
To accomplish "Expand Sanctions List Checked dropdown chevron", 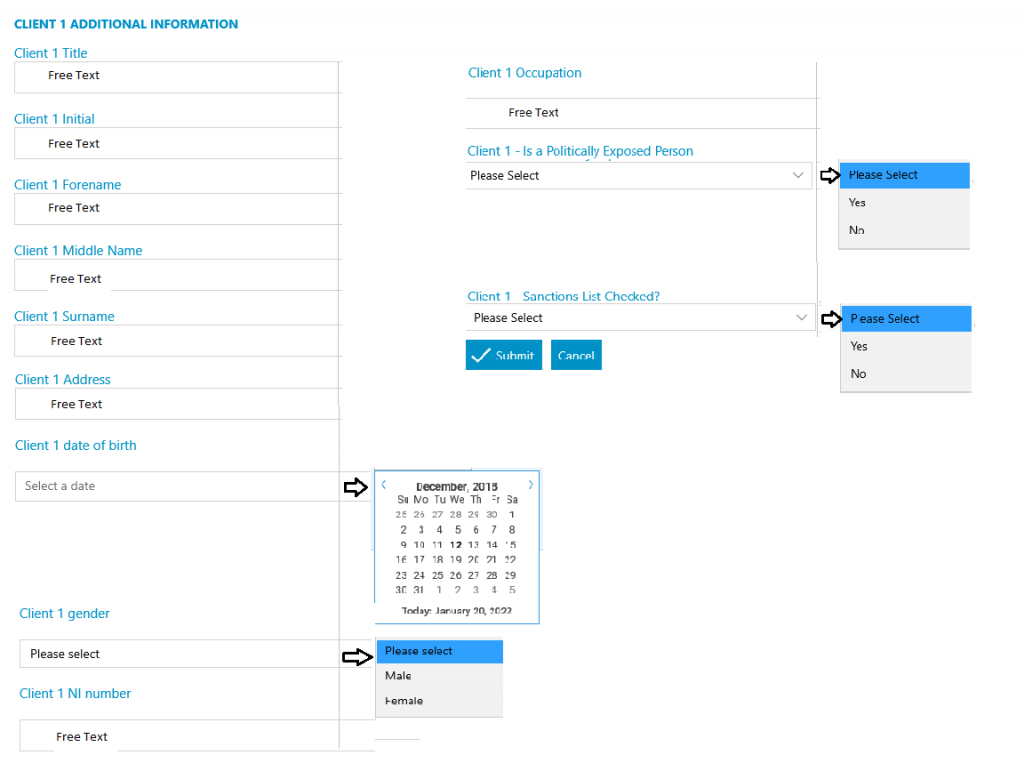I will pyautogui.click(x=801, y=317).
